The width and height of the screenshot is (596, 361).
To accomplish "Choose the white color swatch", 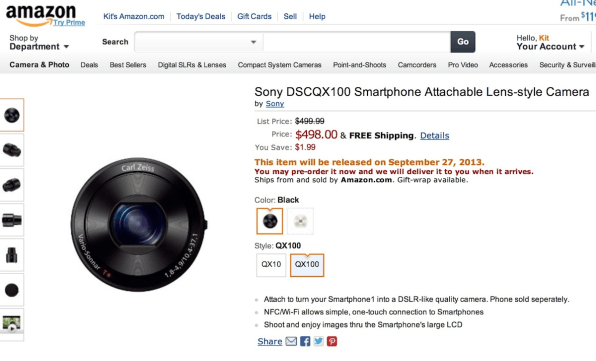I will click(300, 221).
